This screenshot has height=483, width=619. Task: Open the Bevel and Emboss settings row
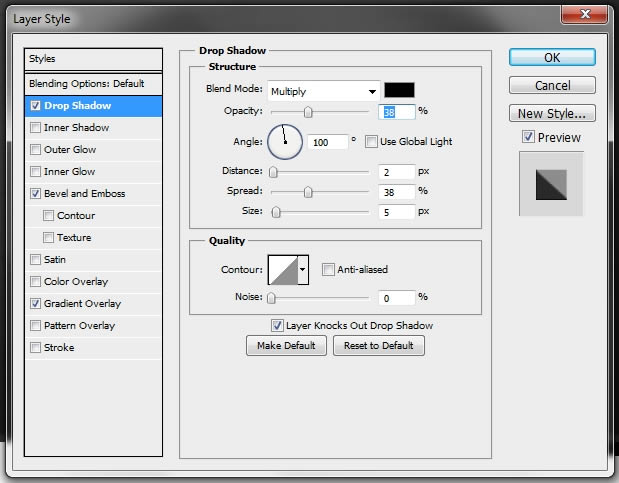[x=93, y=194]
